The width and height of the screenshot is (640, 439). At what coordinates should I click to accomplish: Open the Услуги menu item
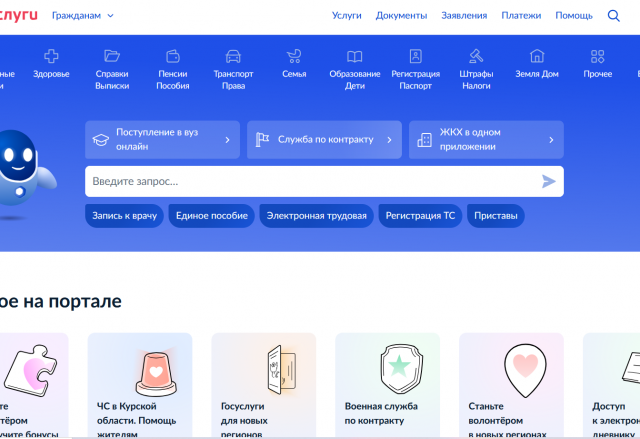pos(347,16)
